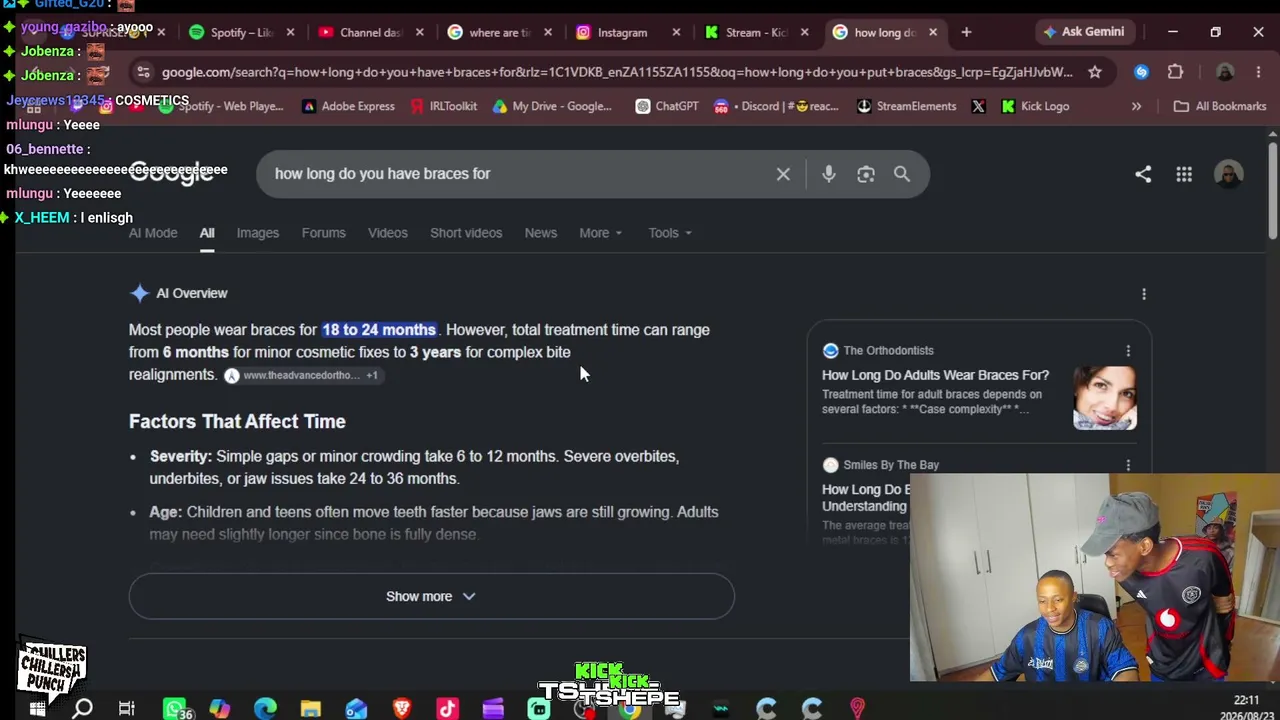Open Outlook from the taskbar
Viewport: 1280px width, 720px height.
pos(356,709)
